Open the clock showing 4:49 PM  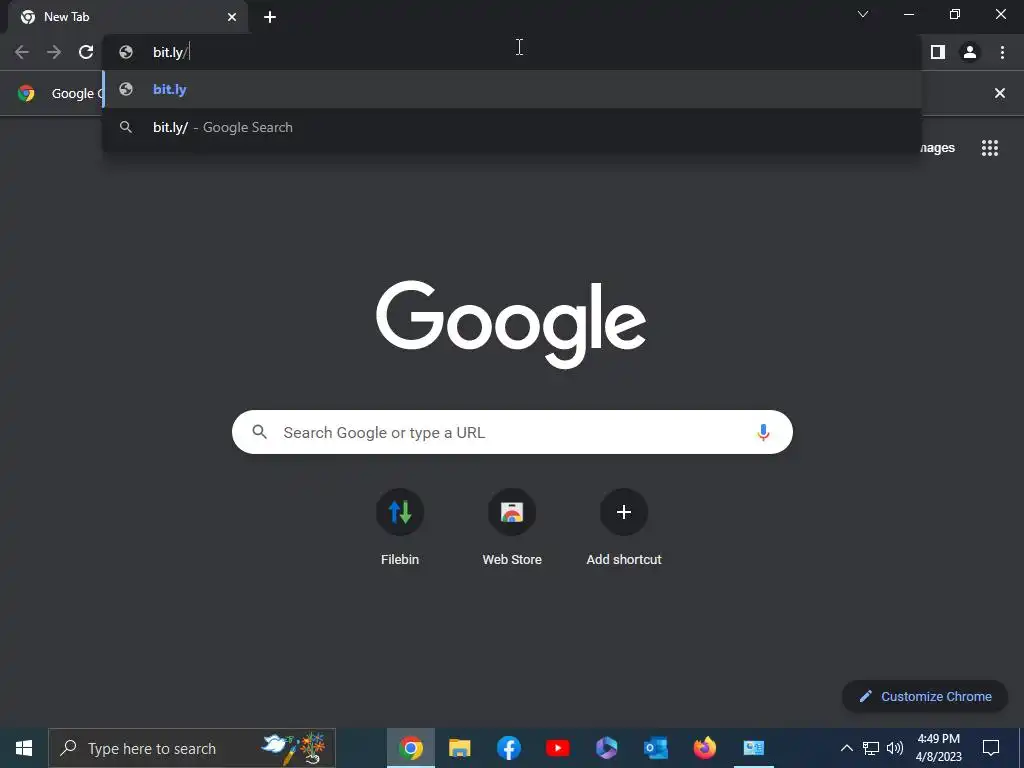point(938,748)
